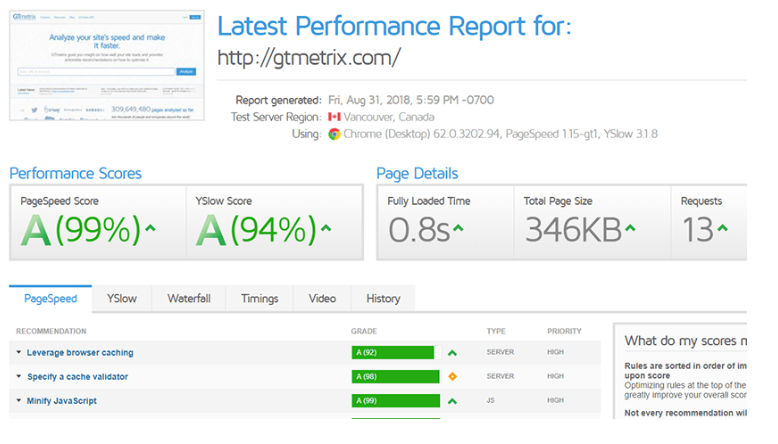Click the YSlow Score A (94%) value
778x444 pixels.
pyautogui.click(x=257, y=230)
